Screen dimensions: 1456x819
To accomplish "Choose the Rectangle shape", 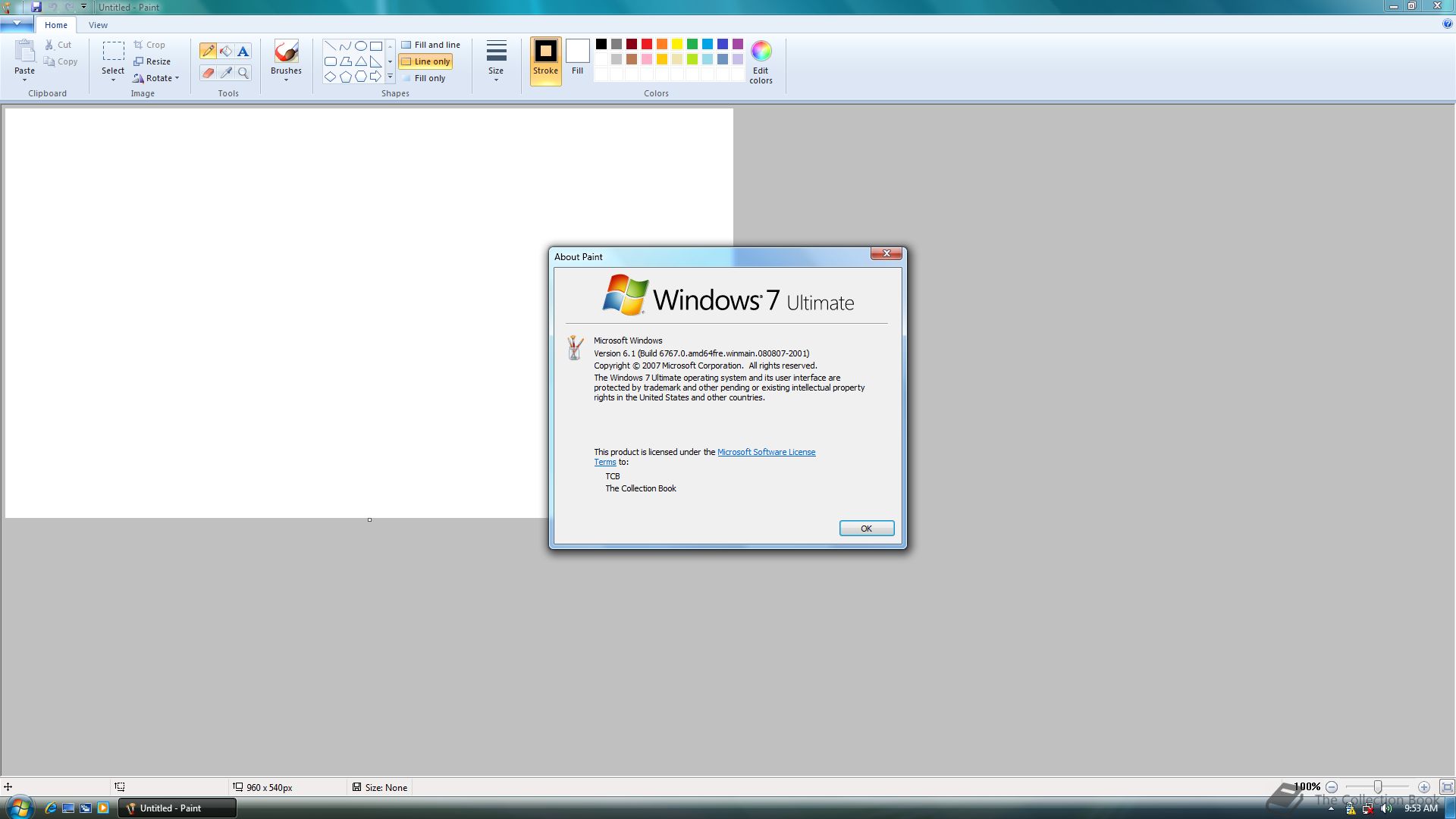I will pos(376,45).
